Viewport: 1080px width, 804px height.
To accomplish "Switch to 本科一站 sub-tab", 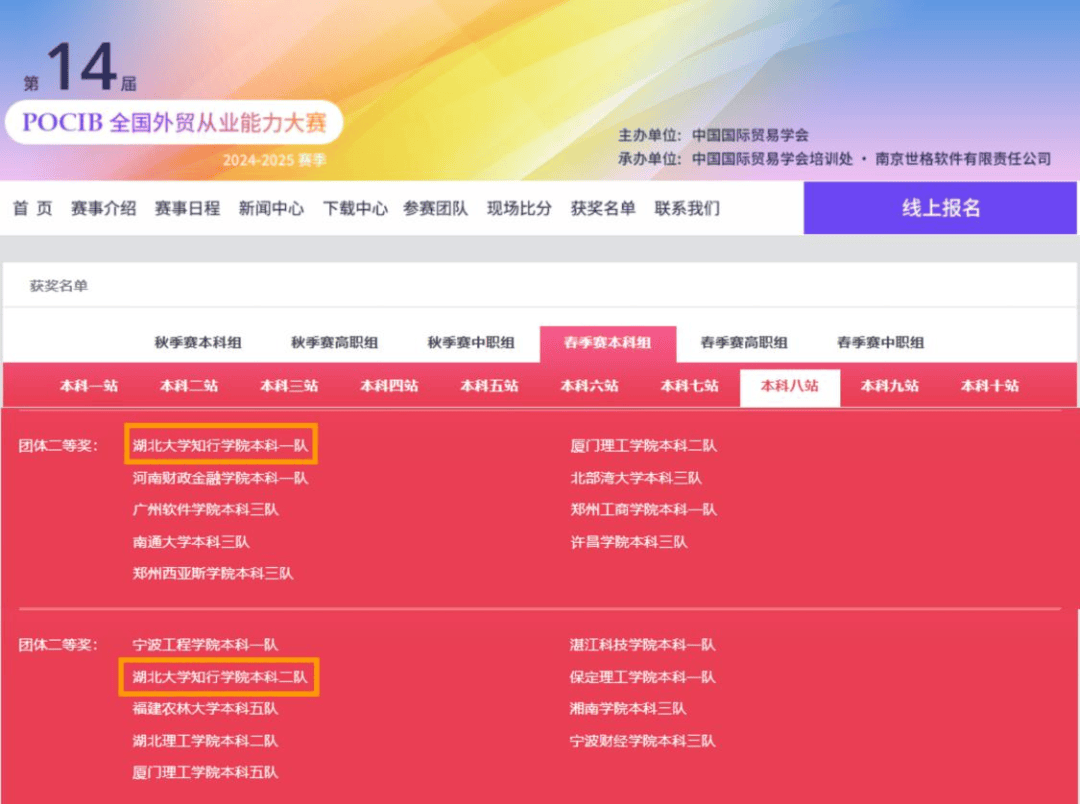I will (89, 386).
